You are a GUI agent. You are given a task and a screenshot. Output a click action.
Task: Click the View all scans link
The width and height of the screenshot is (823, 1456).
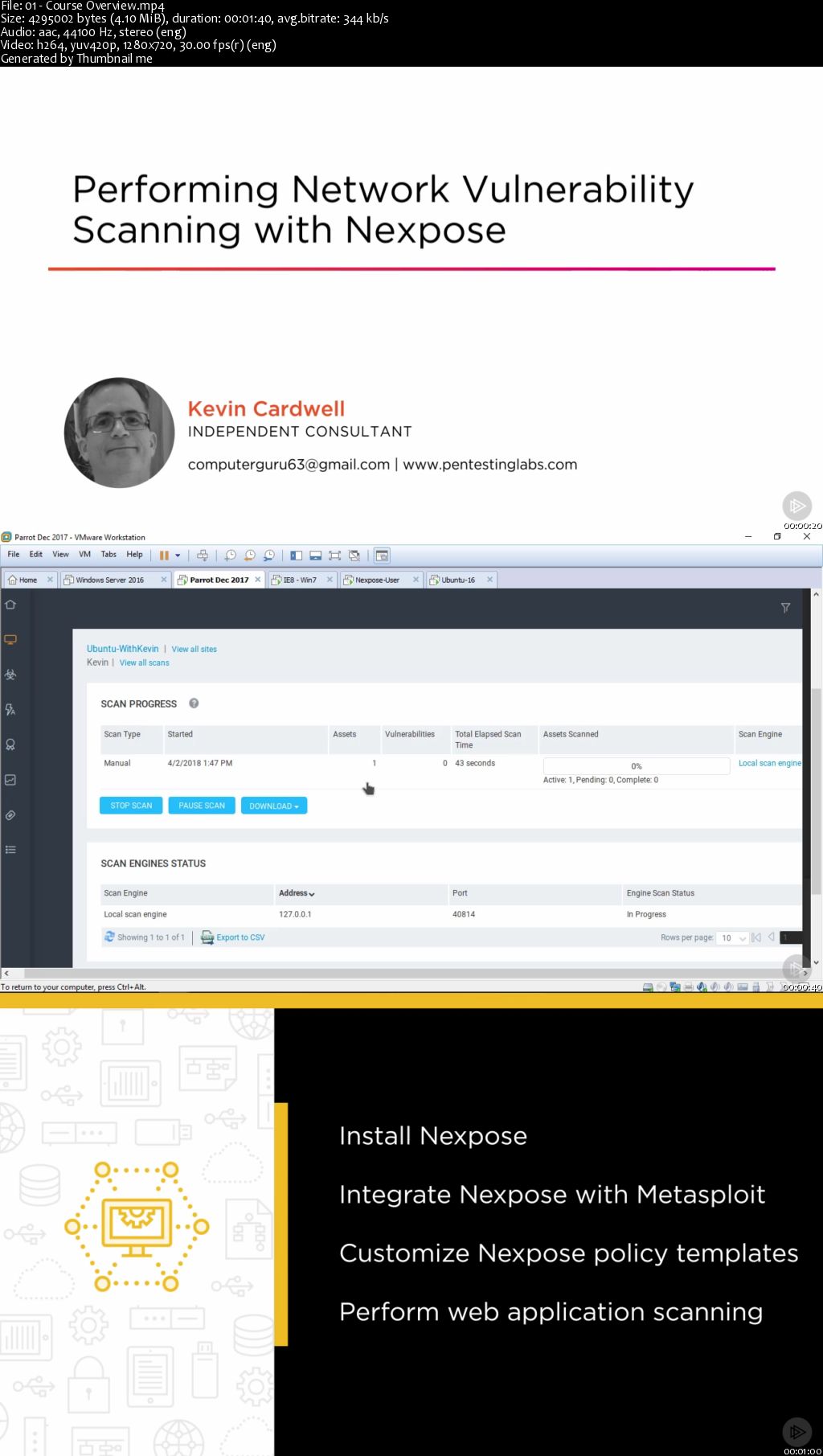pos(145,663)
